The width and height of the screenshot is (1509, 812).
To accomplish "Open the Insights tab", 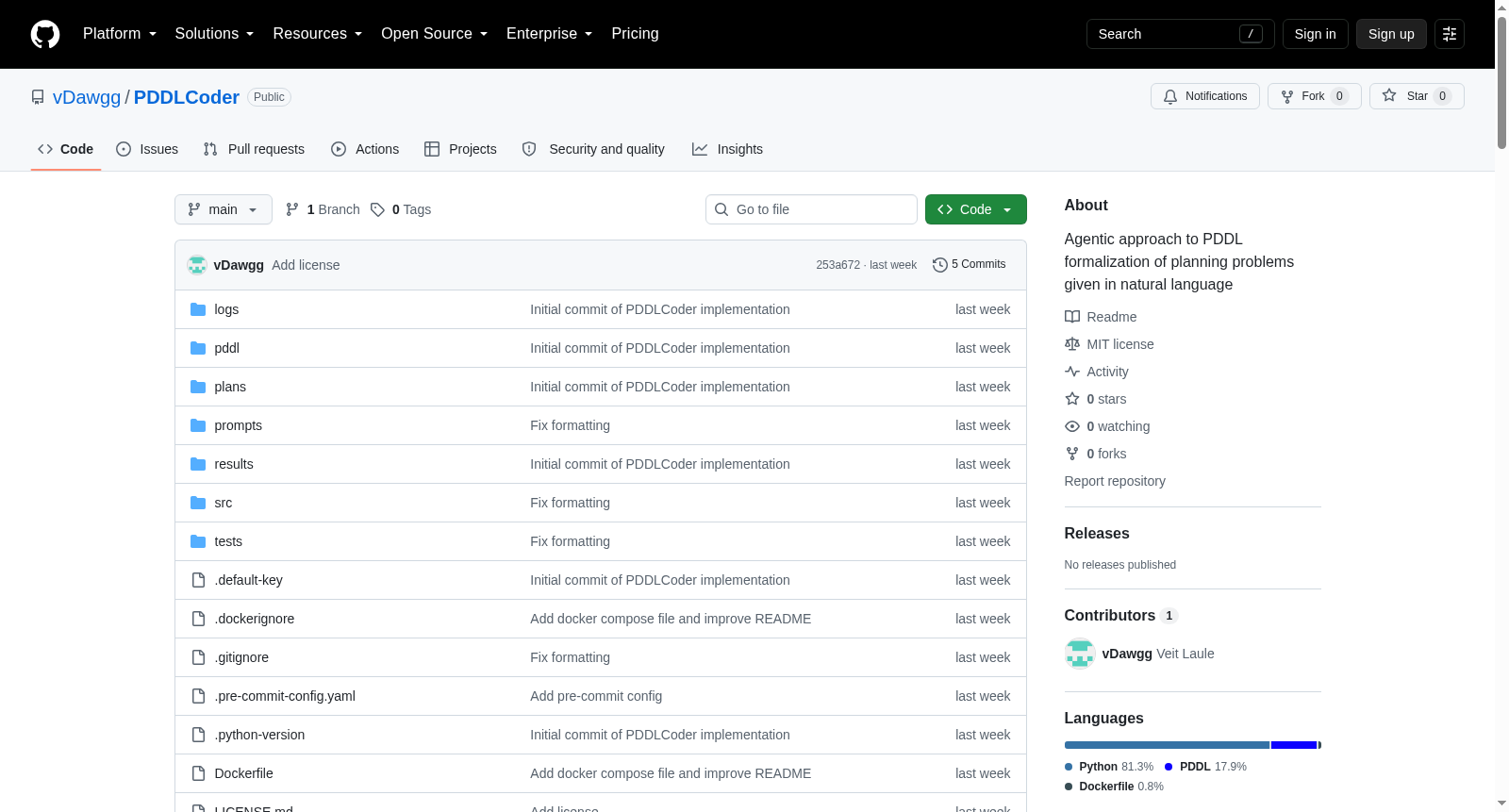I will pos(727,149).
